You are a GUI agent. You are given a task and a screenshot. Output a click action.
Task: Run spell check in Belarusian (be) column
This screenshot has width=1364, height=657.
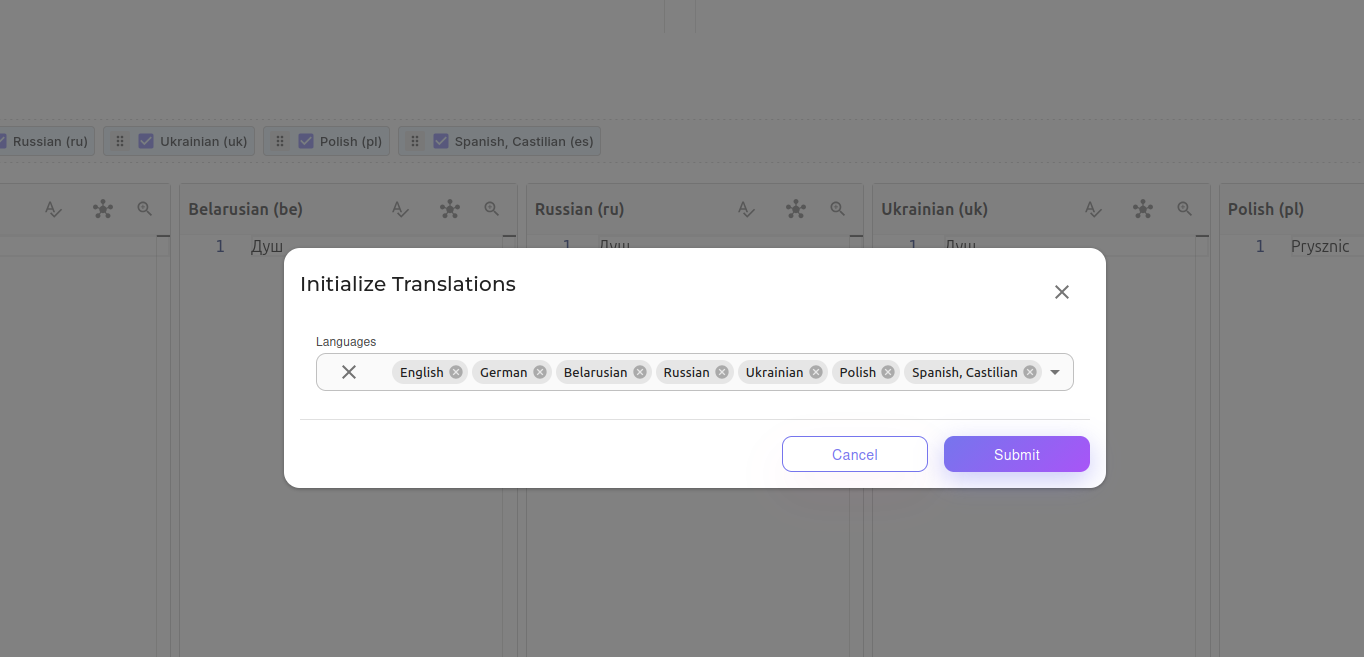(400, 209)
